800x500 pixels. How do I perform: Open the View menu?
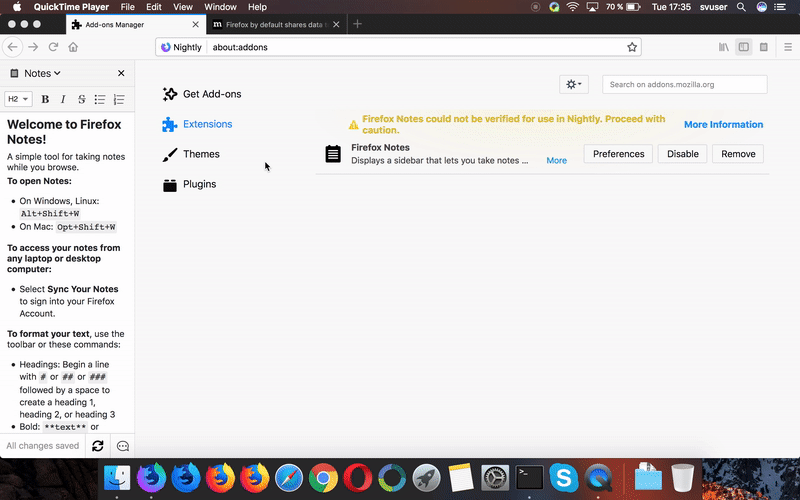click(x=183, y=7)
